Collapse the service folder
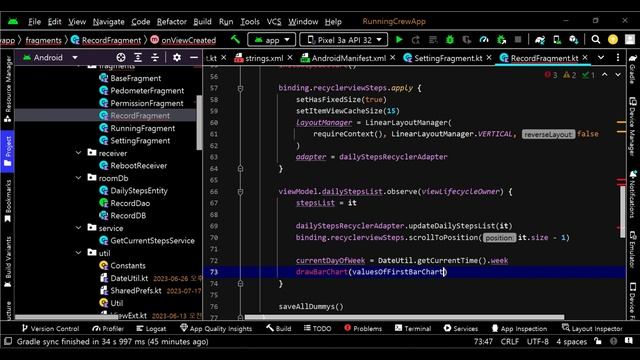Image resolution: width=640 pixels, height=360 pixels. (78, 228)
